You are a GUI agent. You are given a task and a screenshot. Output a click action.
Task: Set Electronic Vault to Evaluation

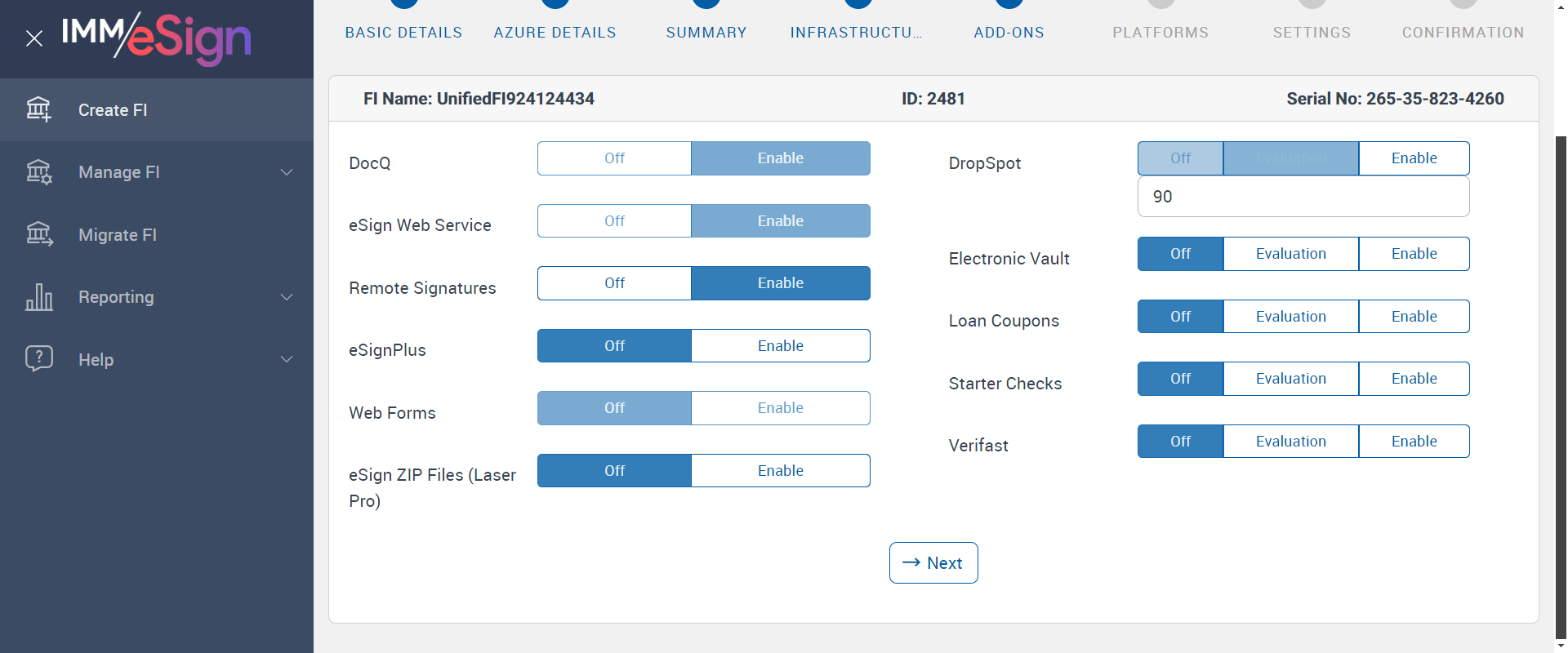(x=1291, y=254)
